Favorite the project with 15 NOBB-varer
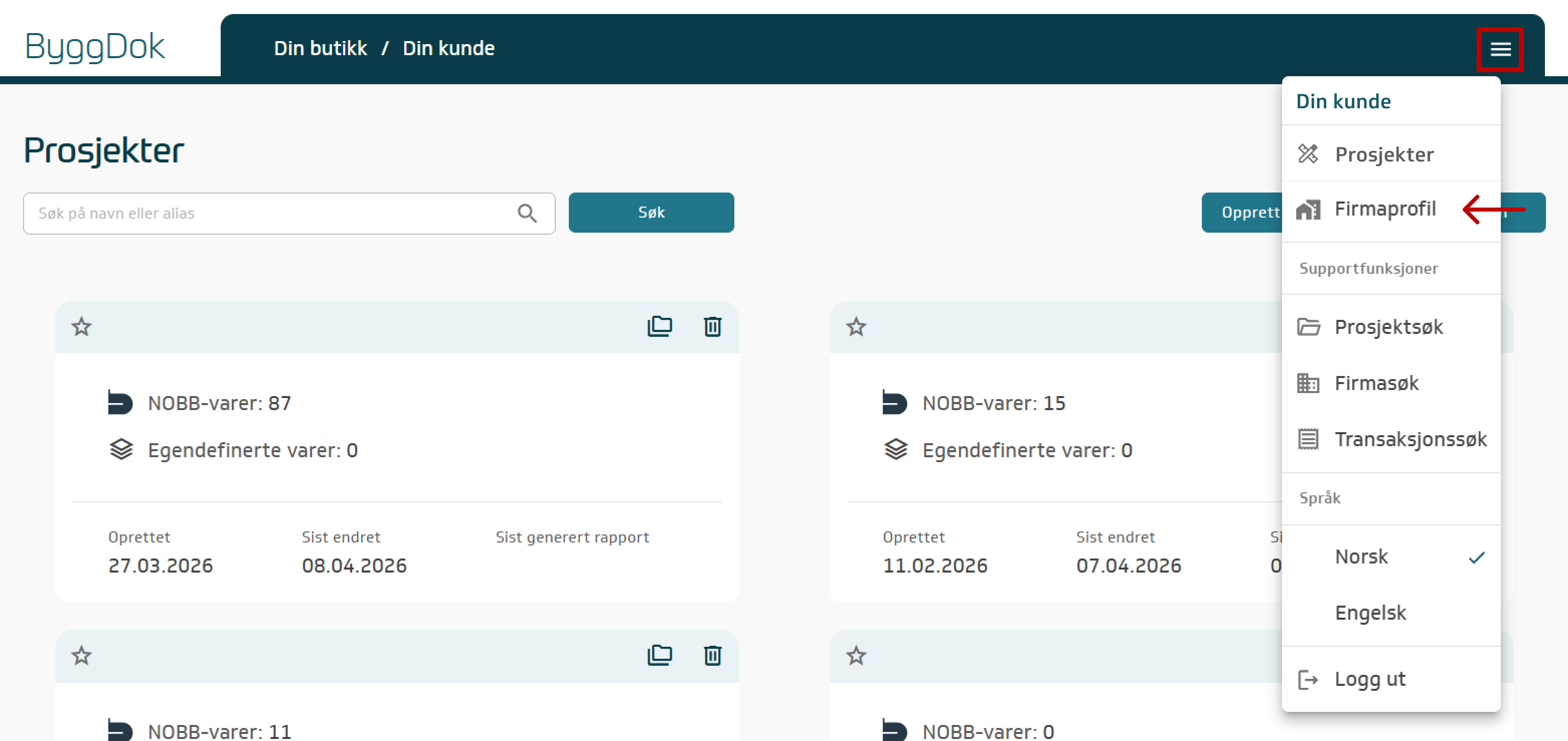 click(856, 327)
